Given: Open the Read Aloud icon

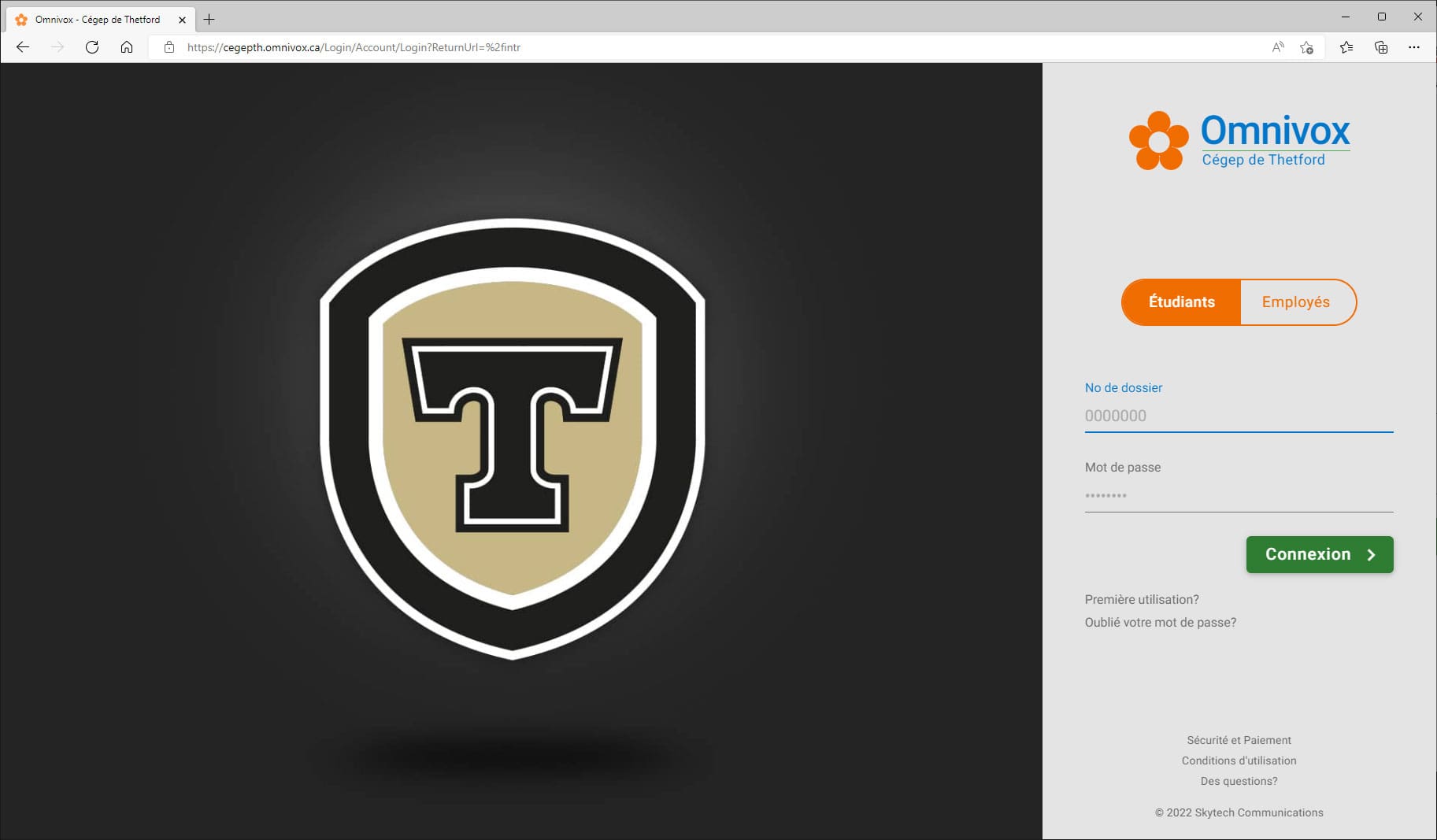Looking at the screenshot, I should click(x=1278, y=47).
